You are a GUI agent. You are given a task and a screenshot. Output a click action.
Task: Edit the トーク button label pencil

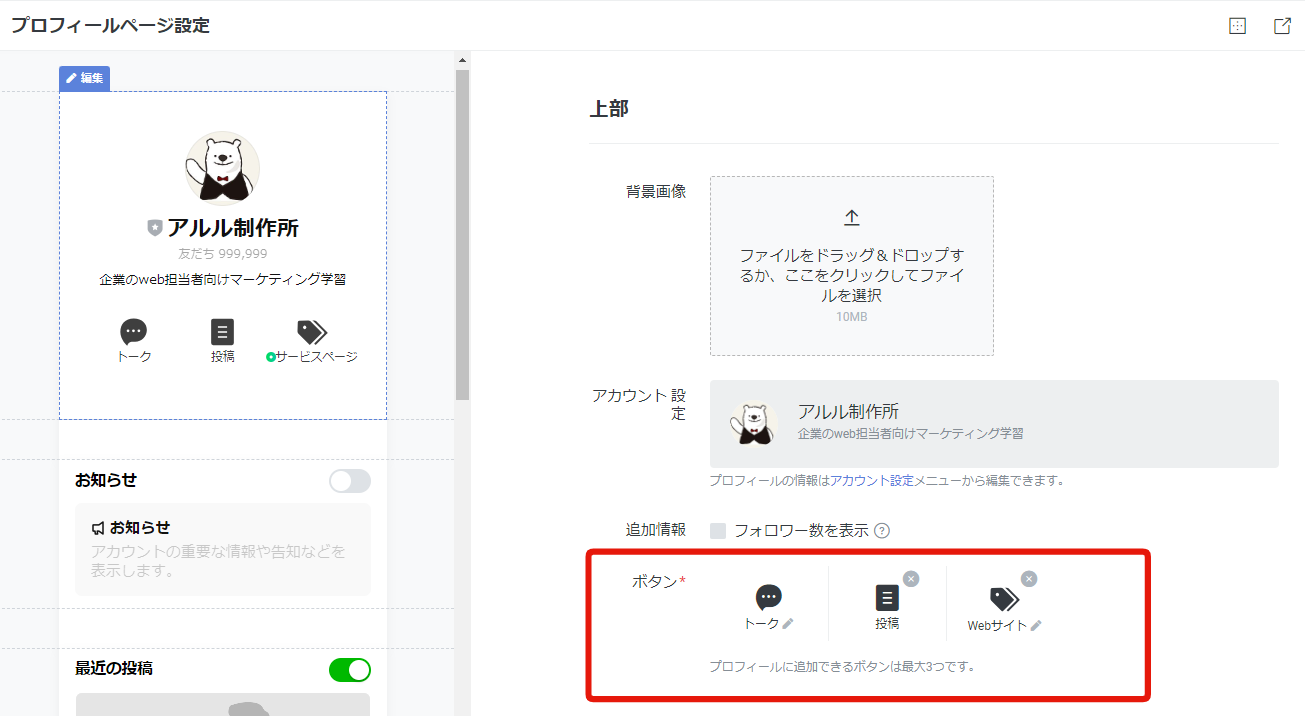pos(788,624)
